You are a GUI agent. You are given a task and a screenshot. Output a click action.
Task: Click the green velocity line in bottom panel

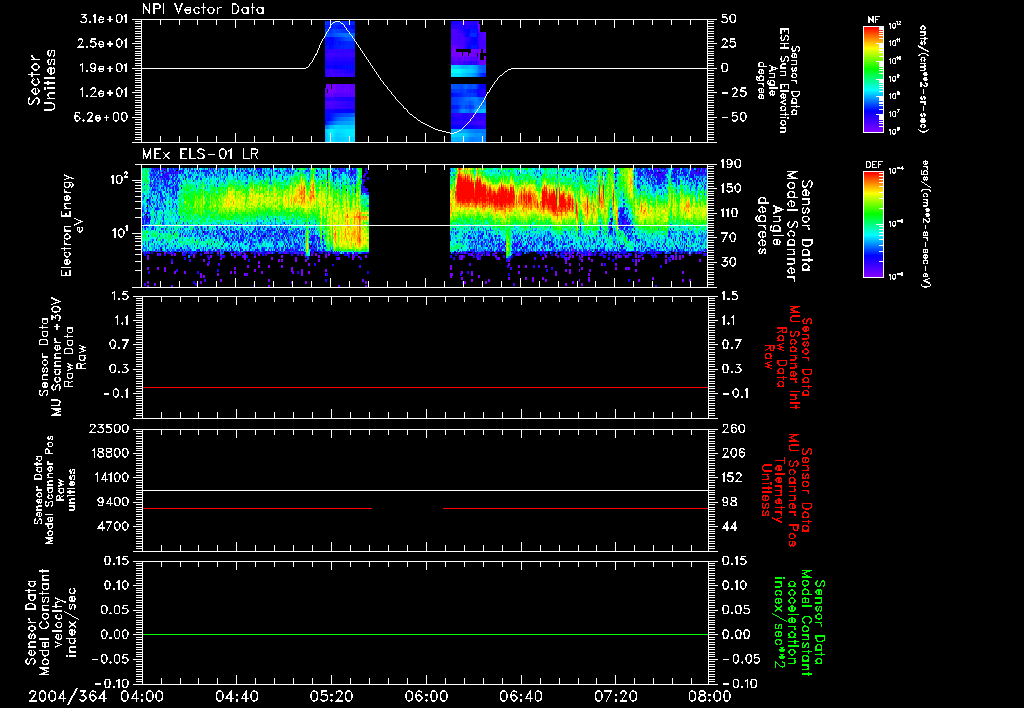click(x=425, y=635)
